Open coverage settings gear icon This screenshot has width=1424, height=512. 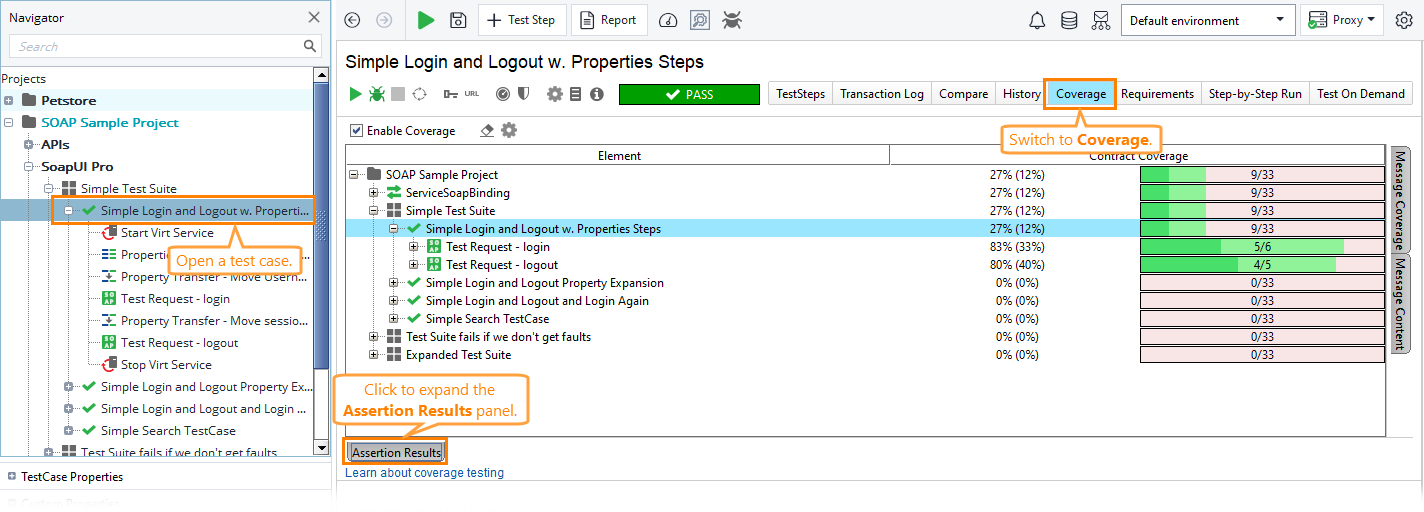pyautogui.click(x=509, y=130)
